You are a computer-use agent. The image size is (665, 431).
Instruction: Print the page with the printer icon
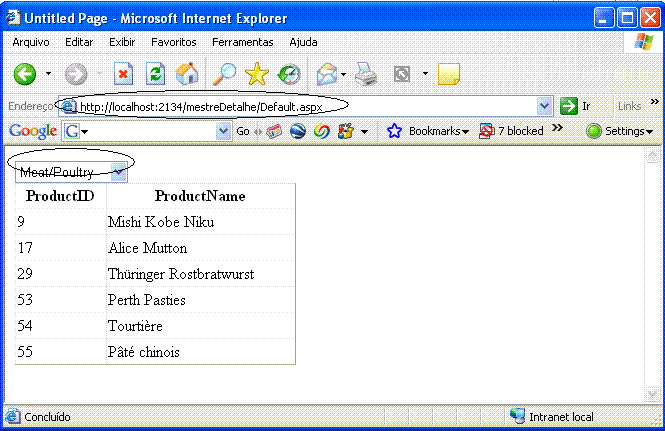pos(366,74)
